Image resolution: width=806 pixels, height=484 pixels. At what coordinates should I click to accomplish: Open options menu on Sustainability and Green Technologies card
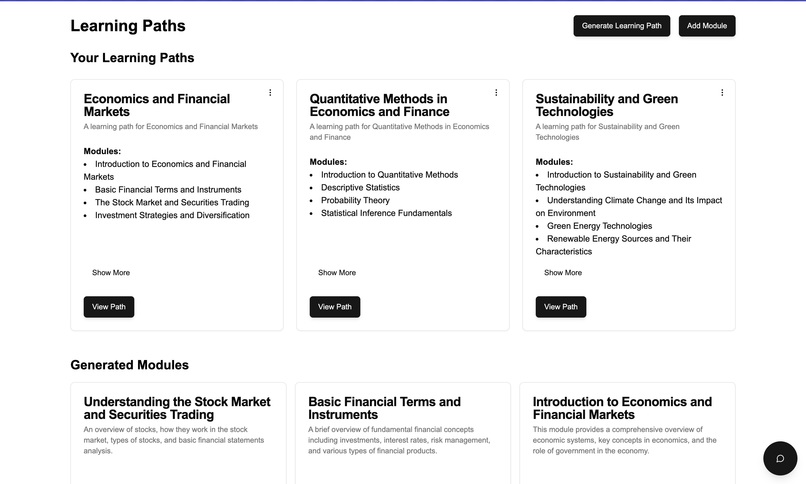pyautogui.click(x=722, y=92)
